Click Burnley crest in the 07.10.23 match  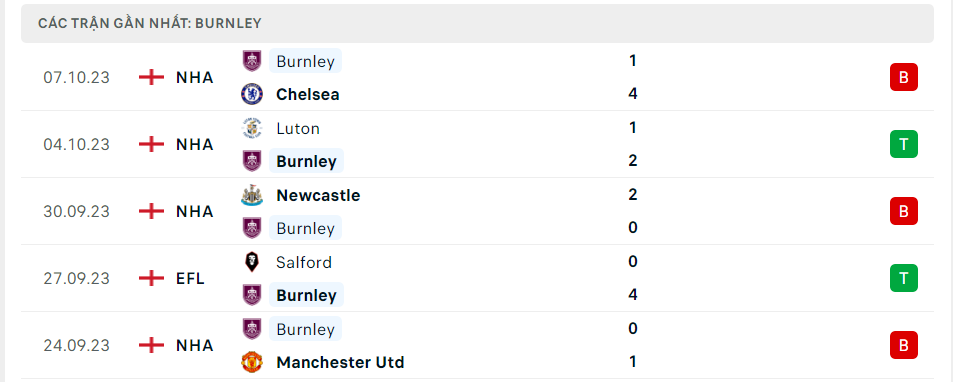tap(252, 61)
